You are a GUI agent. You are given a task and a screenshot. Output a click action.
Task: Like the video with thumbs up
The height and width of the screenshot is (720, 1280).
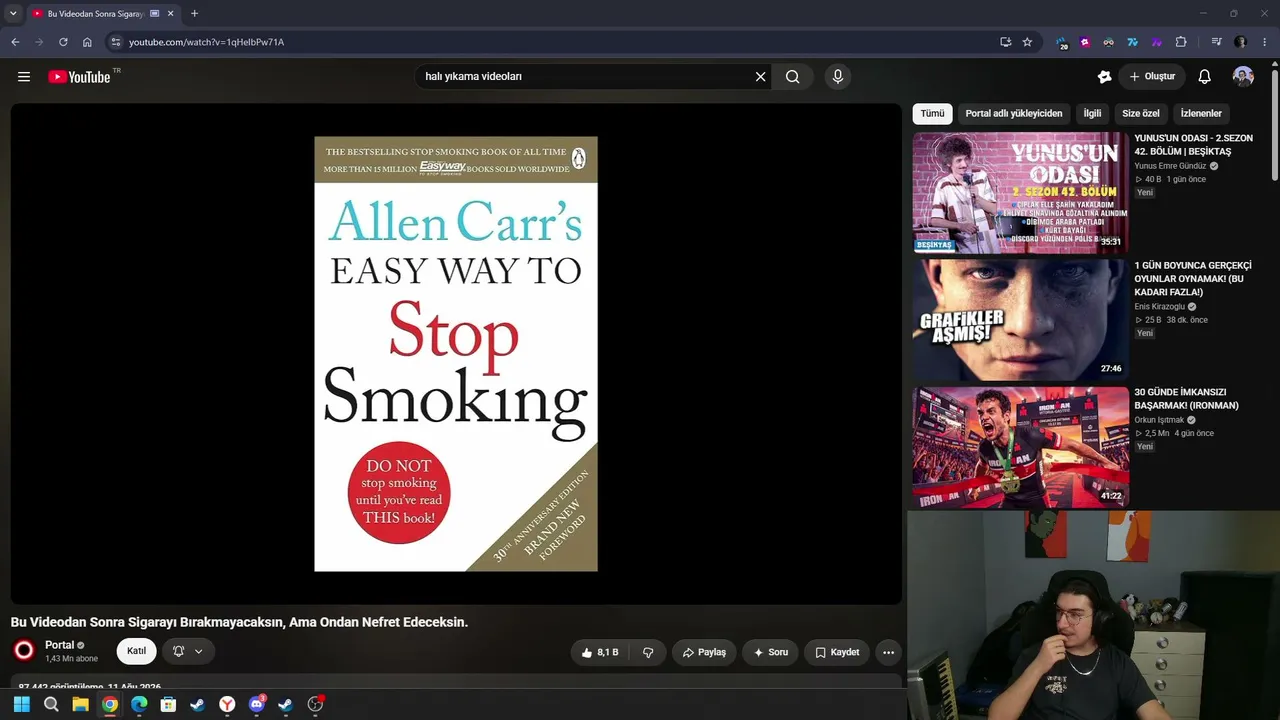[x=600, y=653]
